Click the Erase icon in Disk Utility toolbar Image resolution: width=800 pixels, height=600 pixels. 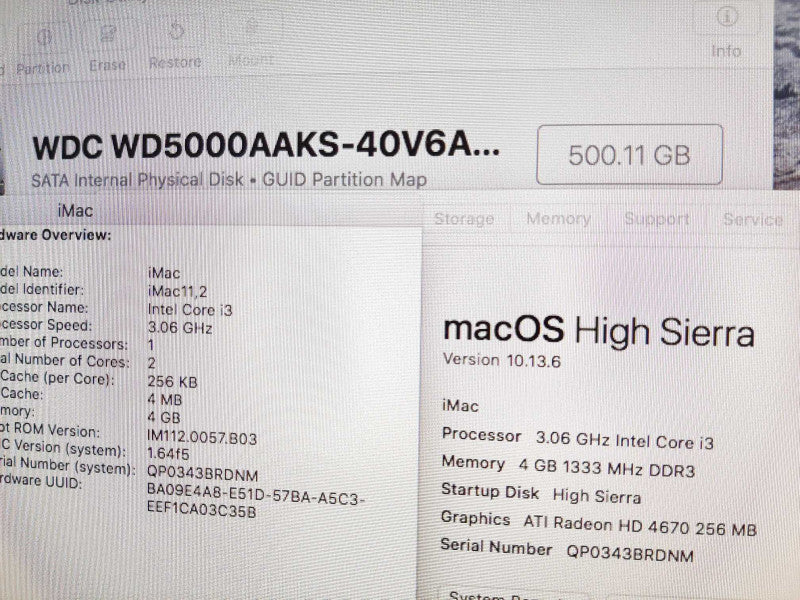108,34
